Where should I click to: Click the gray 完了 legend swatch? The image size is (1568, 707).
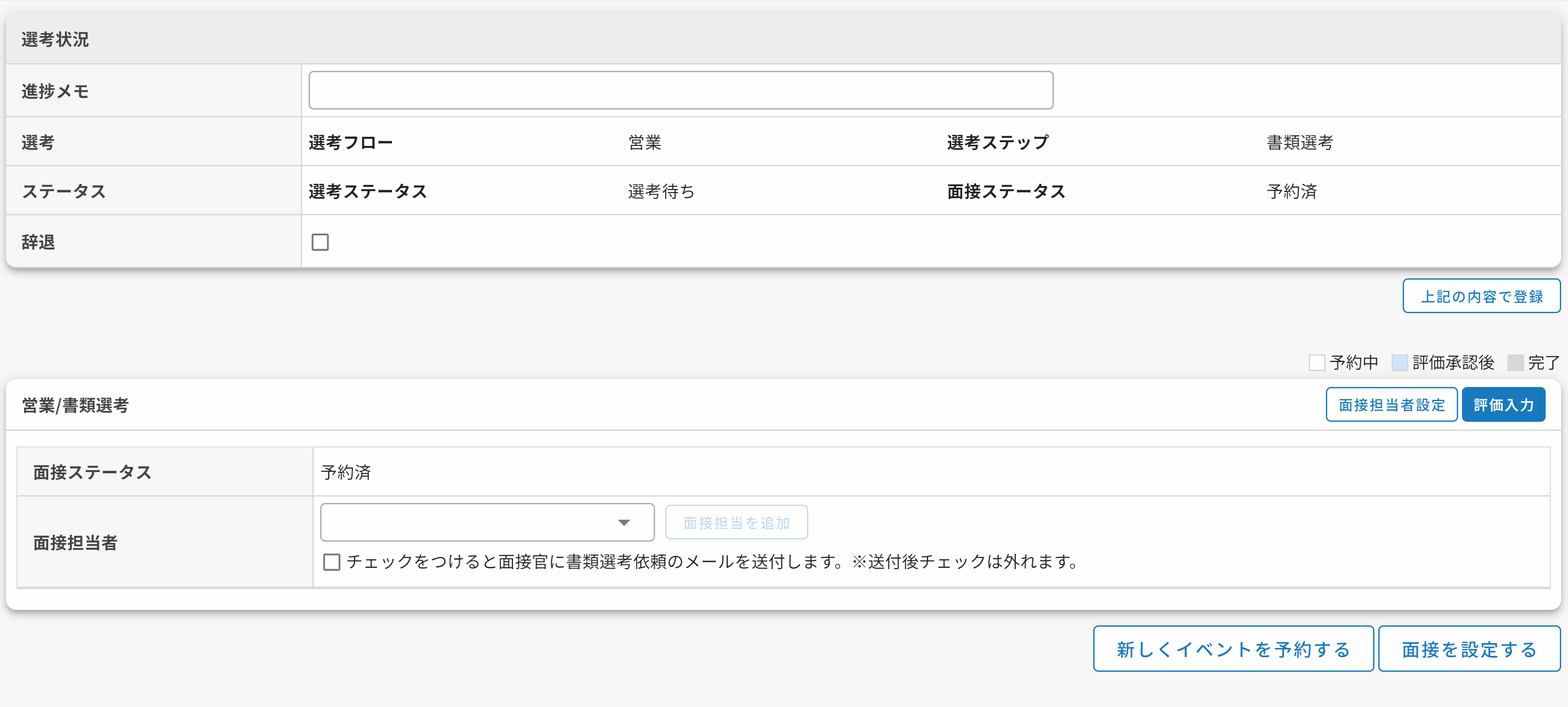1515,363
